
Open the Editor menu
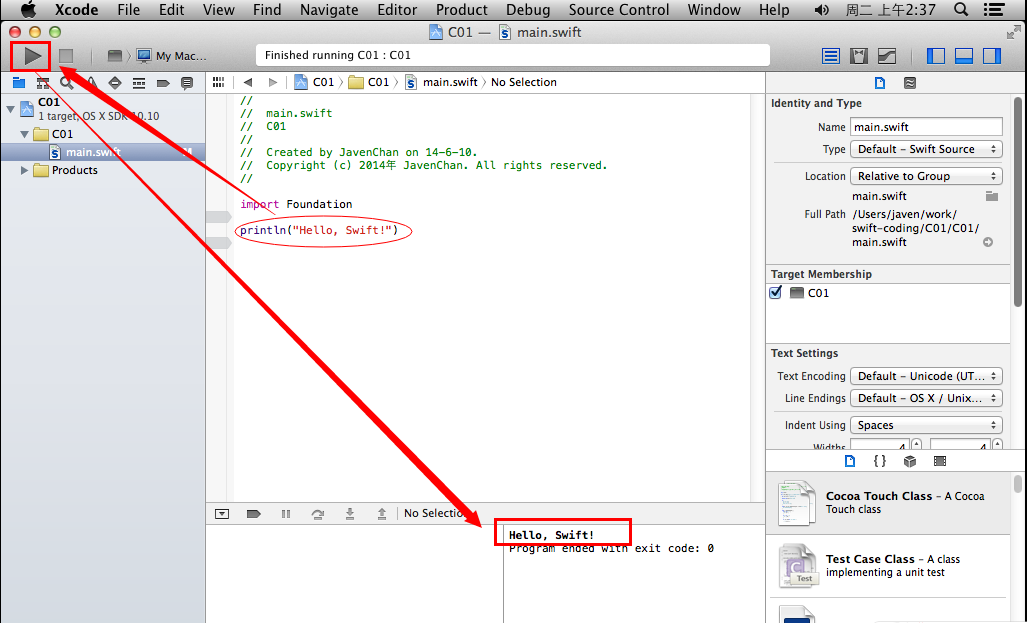[397, 10]
